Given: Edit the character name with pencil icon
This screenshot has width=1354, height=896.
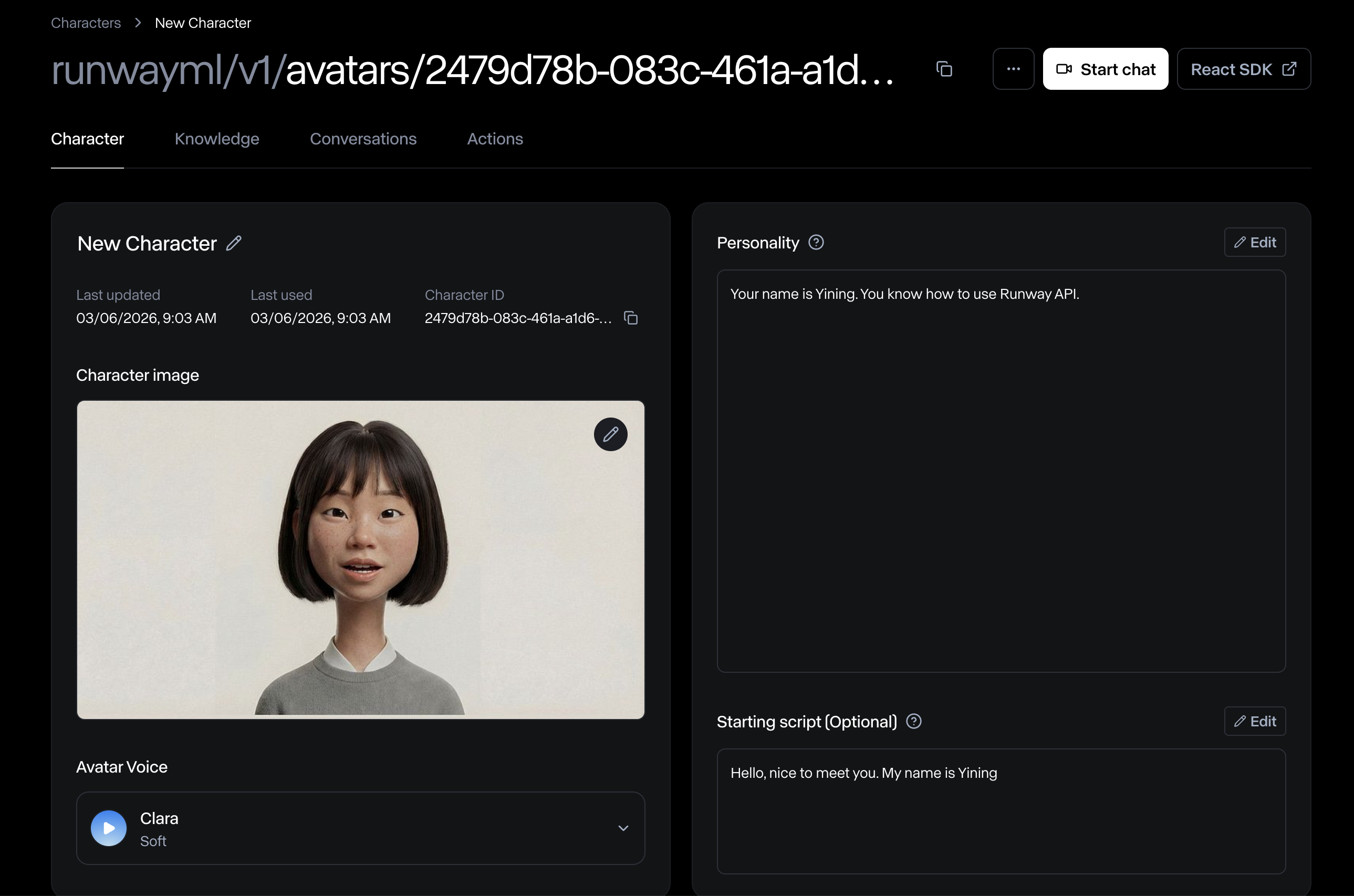Looking at the screenshot, I should 234,243.
